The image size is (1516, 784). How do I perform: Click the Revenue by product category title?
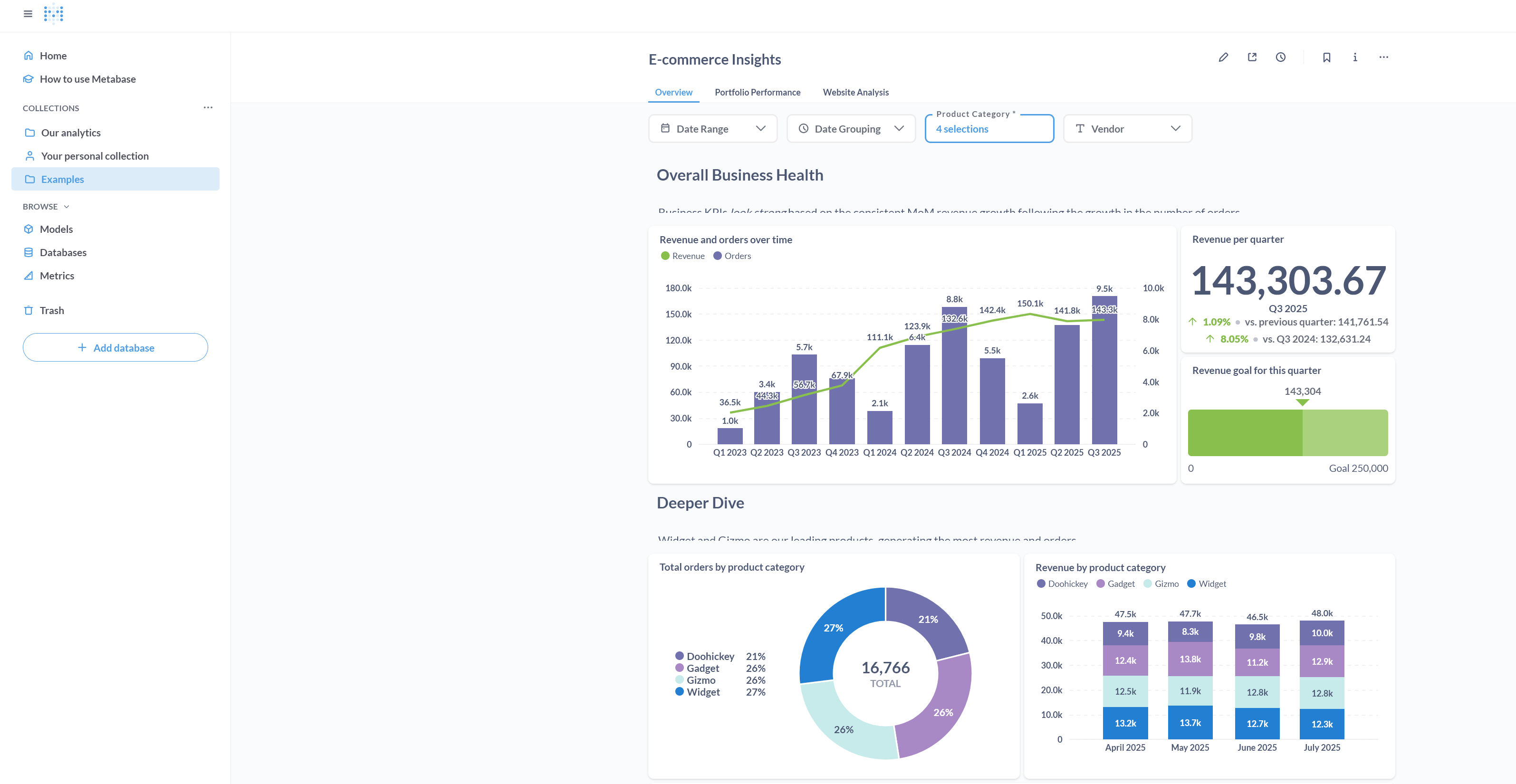[1101, 567]
